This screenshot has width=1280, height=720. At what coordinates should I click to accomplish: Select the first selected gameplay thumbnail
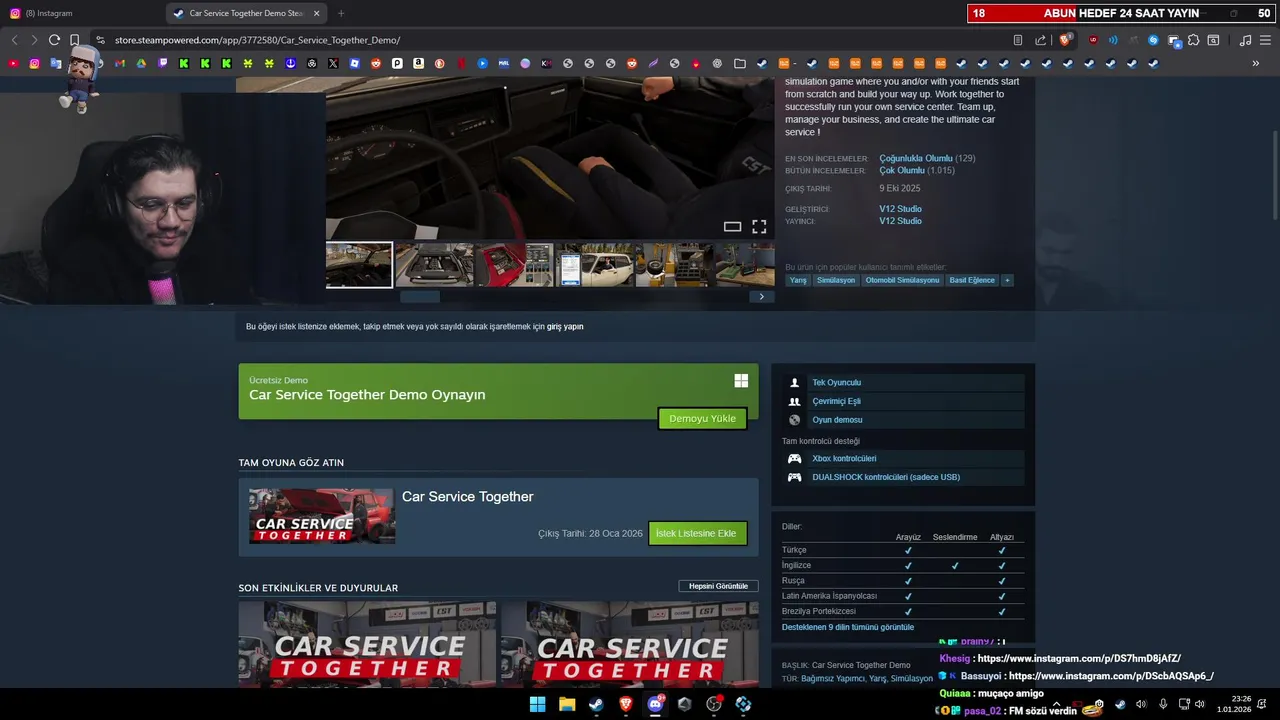click(359, 265)
